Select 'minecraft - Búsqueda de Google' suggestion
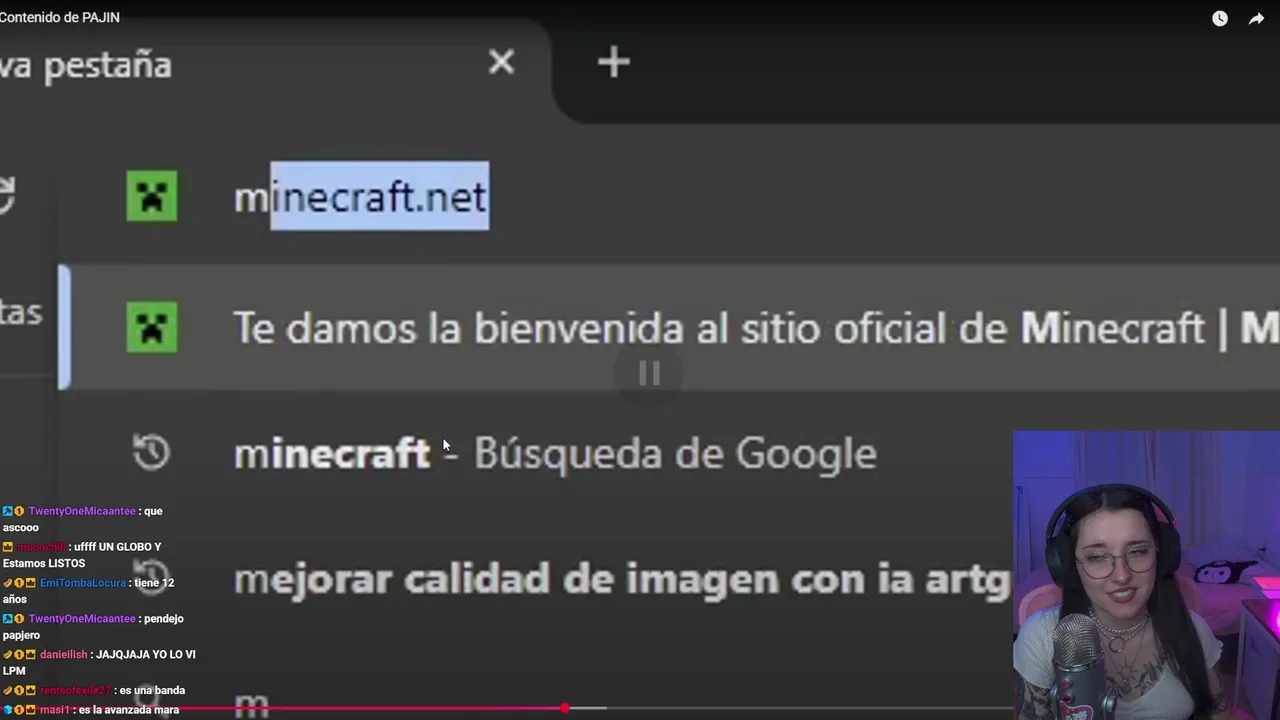1280x720 pixels. (555, 453)
